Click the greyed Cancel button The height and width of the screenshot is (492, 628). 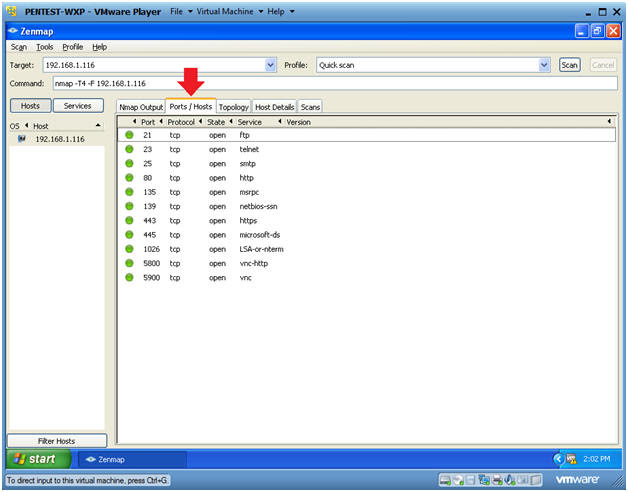point(603,65)
